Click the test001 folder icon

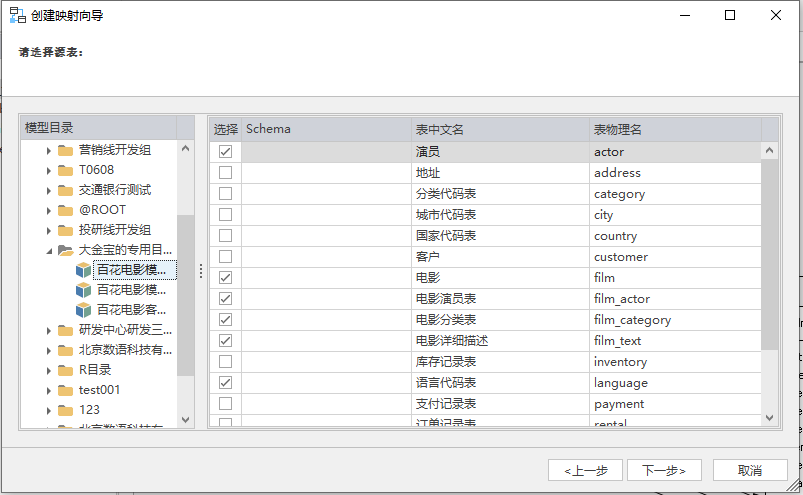(66, 391)
